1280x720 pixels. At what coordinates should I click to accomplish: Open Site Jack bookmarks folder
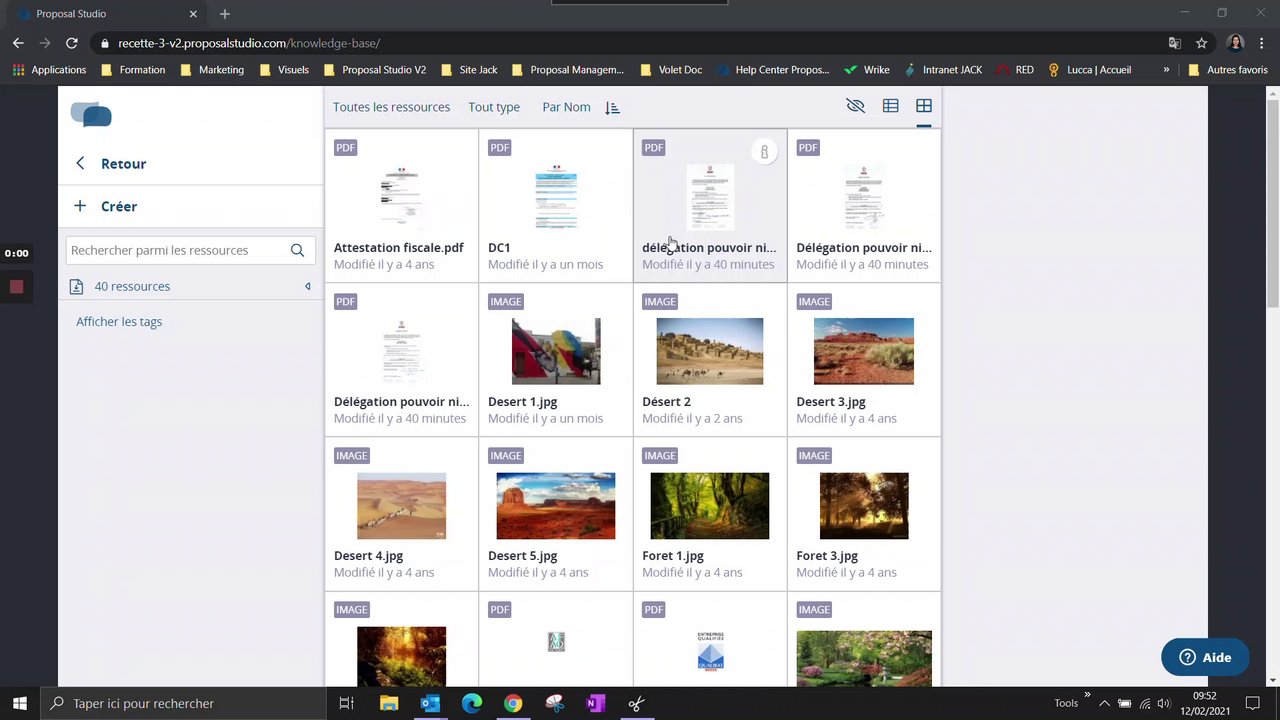click(469, 70)
